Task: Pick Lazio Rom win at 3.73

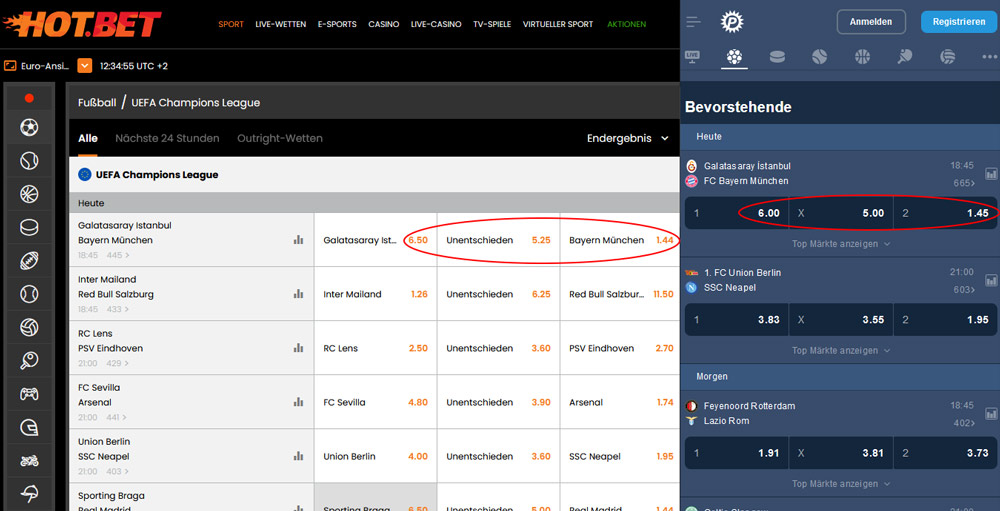Action: pos(945,453)
